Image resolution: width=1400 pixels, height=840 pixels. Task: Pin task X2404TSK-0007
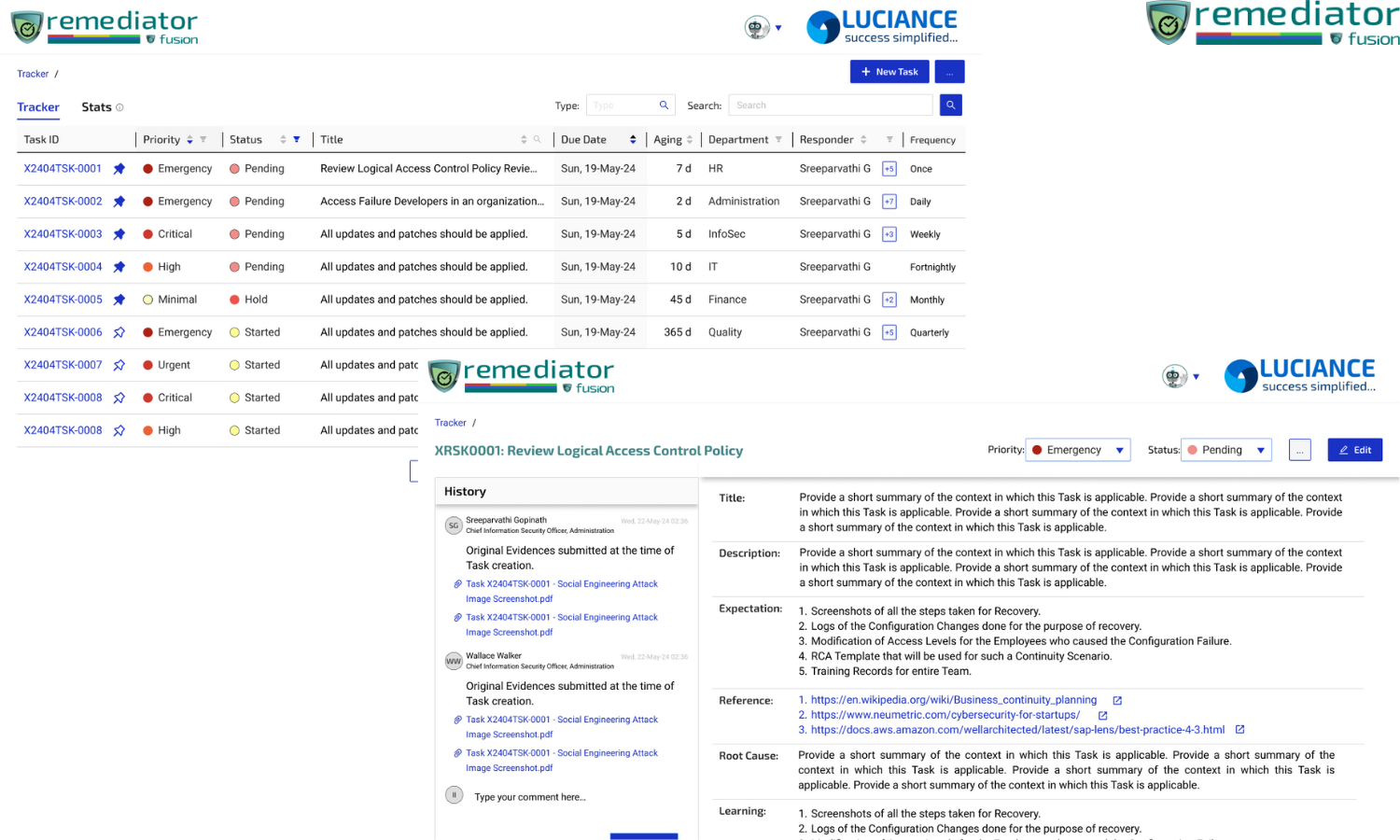pyautogui.click(x=119, y=365)
